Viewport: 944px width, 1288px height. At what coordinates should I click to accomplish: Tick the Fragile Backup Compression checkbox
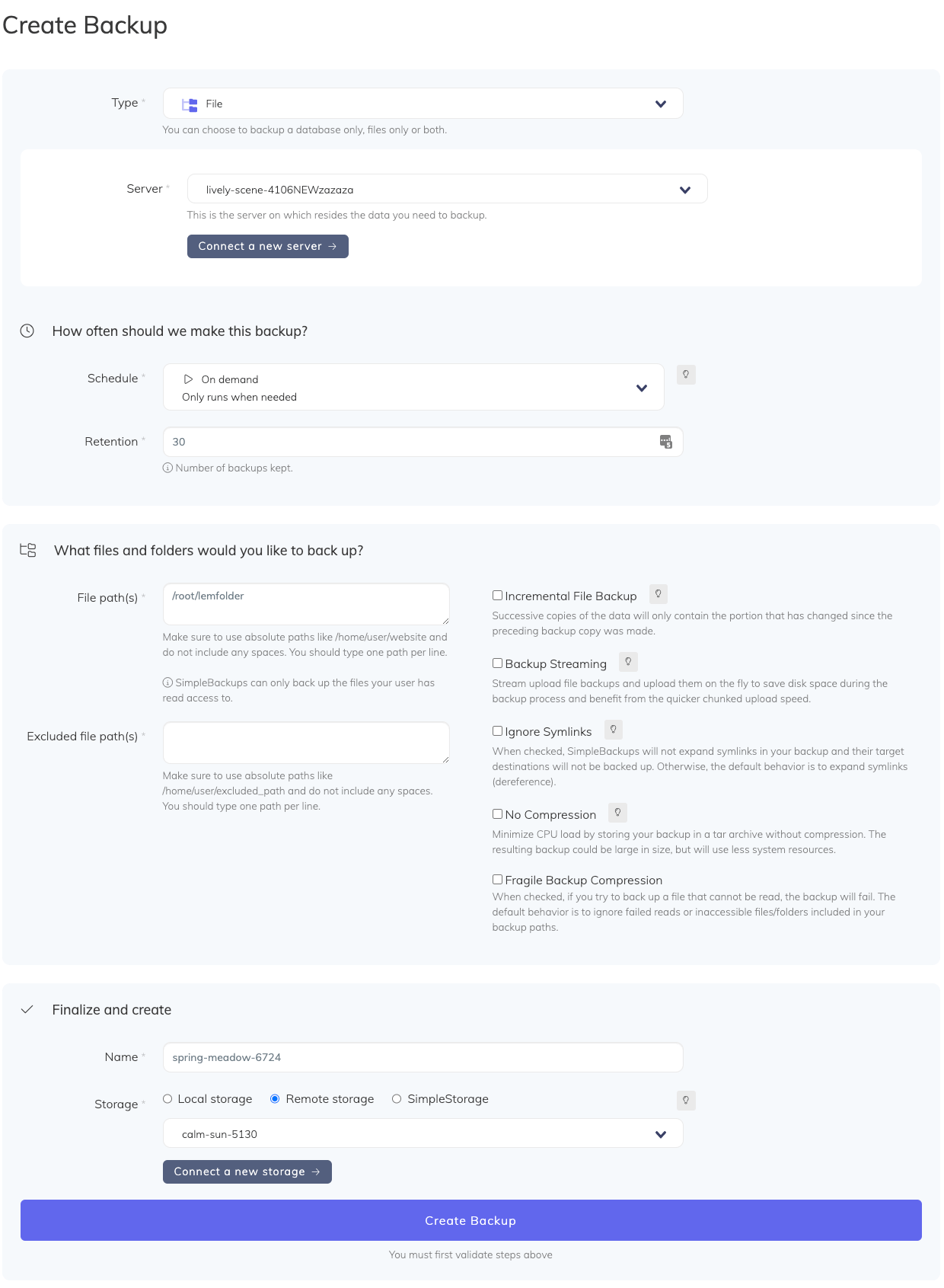click(497, 880)
